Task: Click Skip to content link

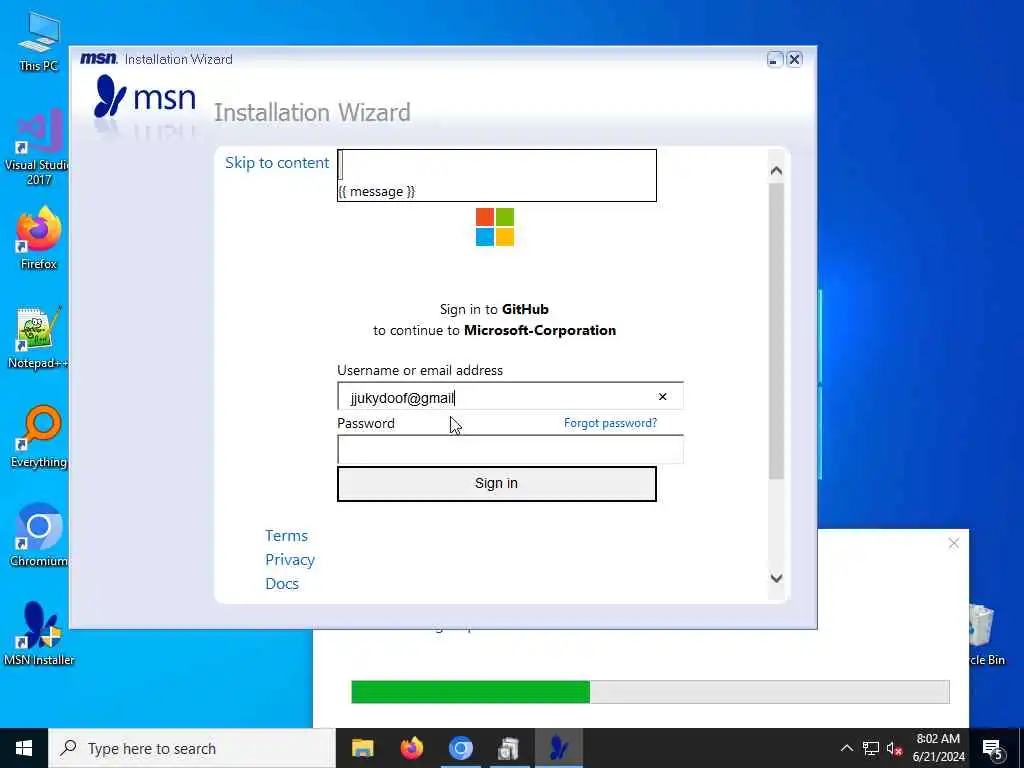Action: (277, 163)
